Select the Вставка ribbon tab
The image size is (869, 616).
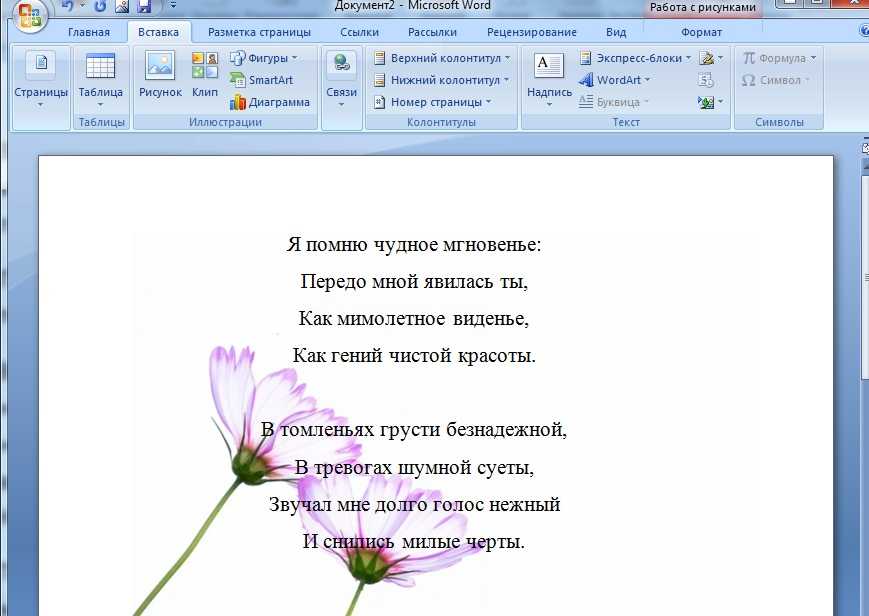159,32
